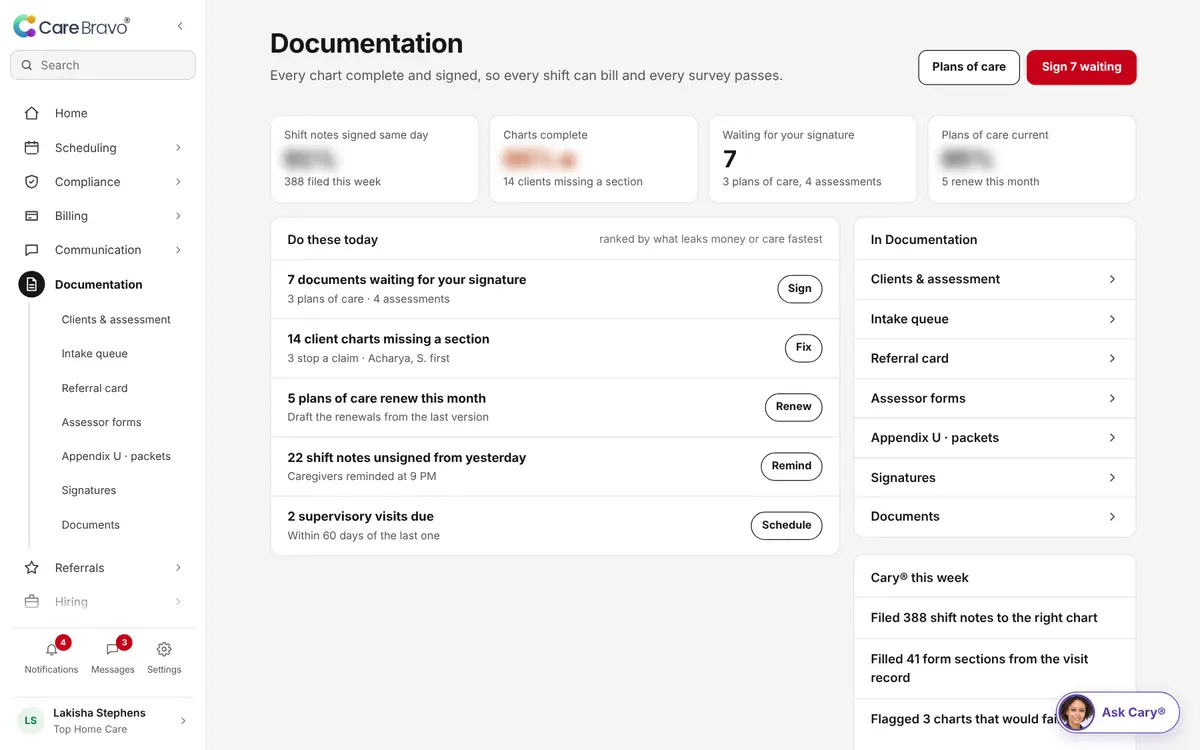
Task: Click the Charts complete card
Action: click(x=594, y=159)
